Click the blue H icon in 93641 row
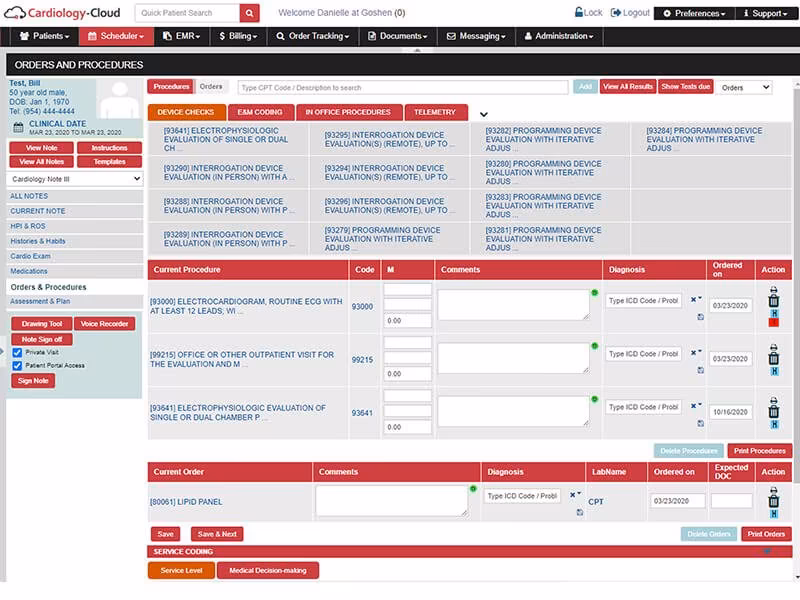The height and width of the screenshot is (600, 800). point(774,424)
